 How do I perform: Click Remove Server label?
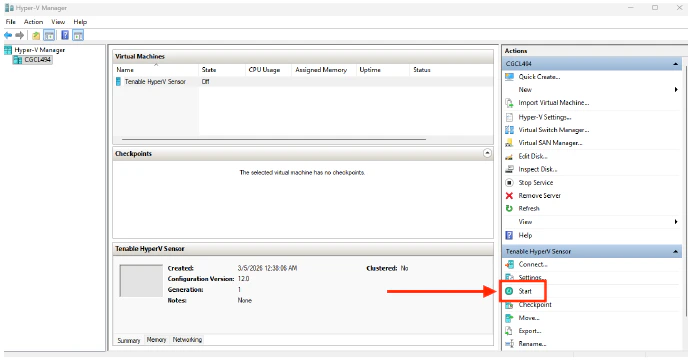click(540, 195)
